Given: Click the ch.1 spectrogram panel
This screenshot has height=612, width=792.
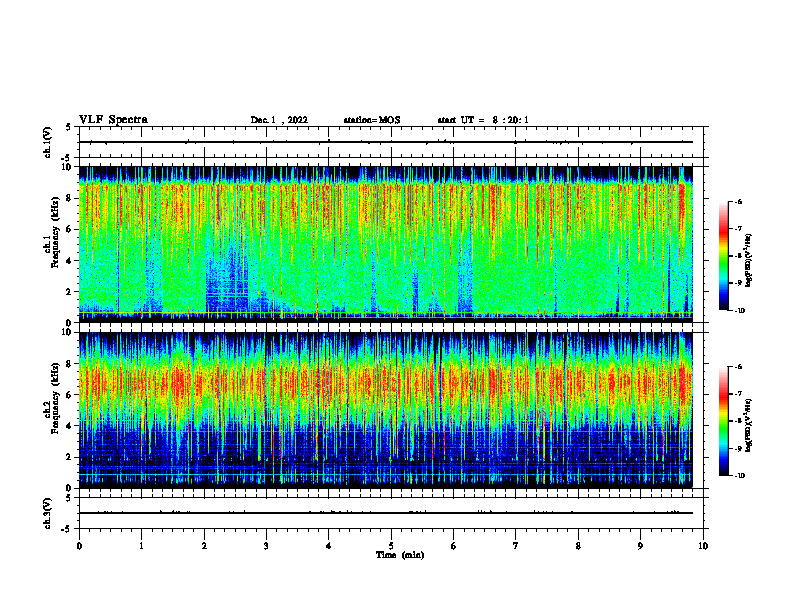Looking at the screenshot, I should 385,244.
